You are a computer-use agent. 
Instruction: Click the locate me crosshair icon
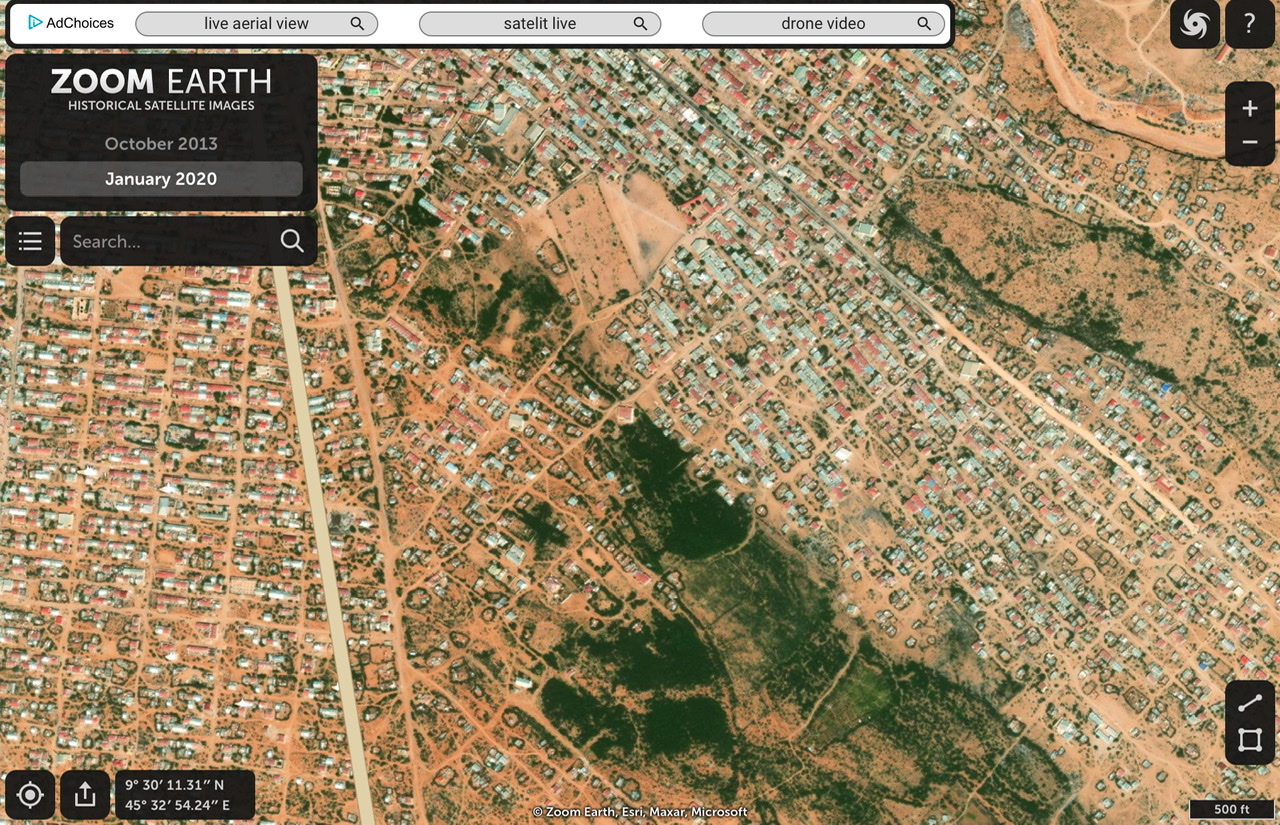click(30, 795)
